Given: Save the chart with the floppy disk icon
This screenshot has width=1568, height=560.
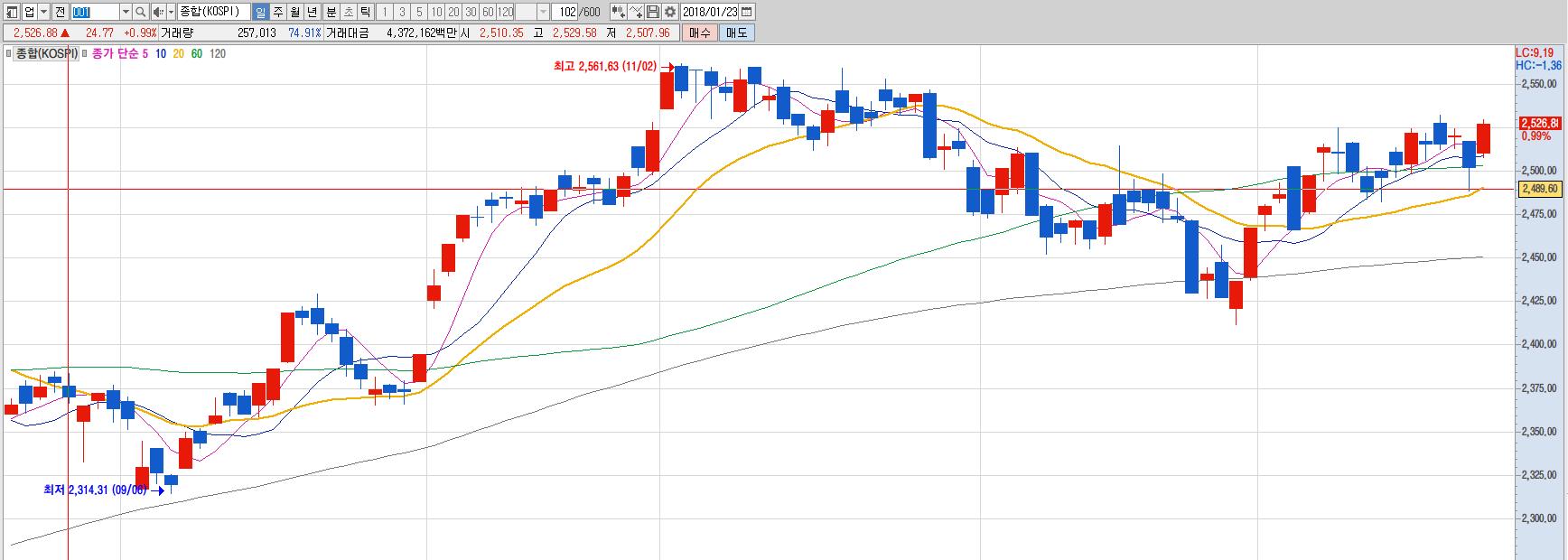Looking at the screenshot, I should 652,12.
